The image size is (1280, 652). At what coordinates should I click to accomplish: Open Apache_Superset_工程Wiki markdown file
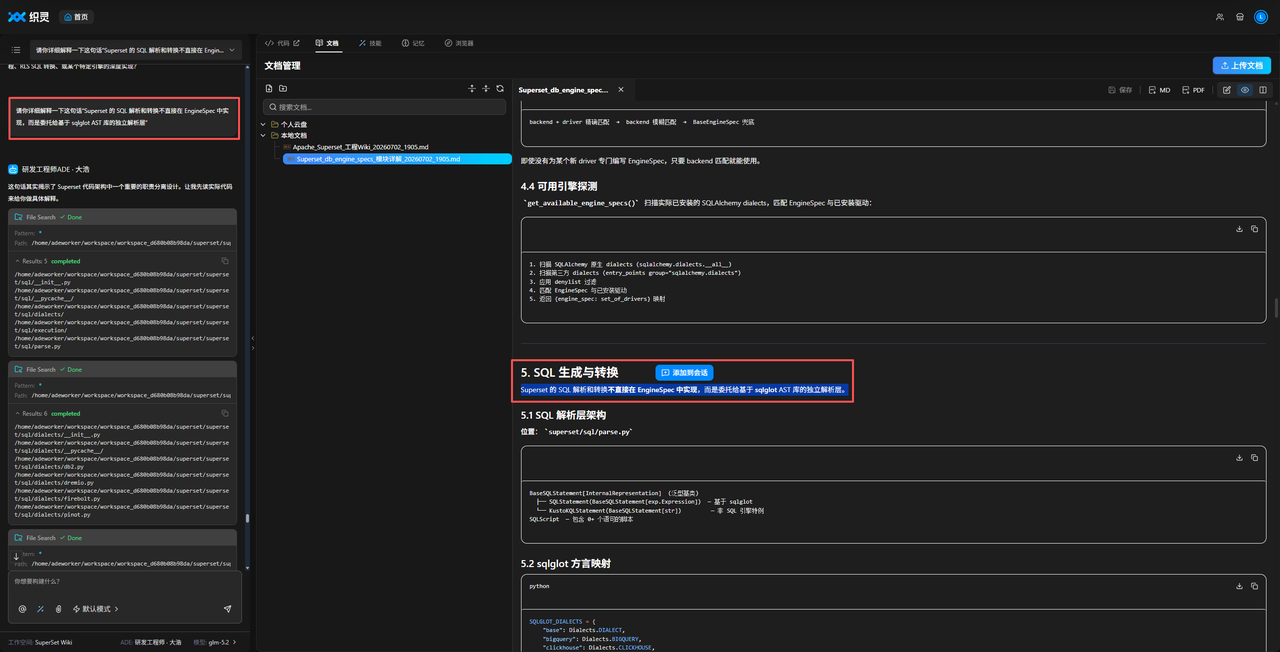pyautogui.click(x=360, y=147)
